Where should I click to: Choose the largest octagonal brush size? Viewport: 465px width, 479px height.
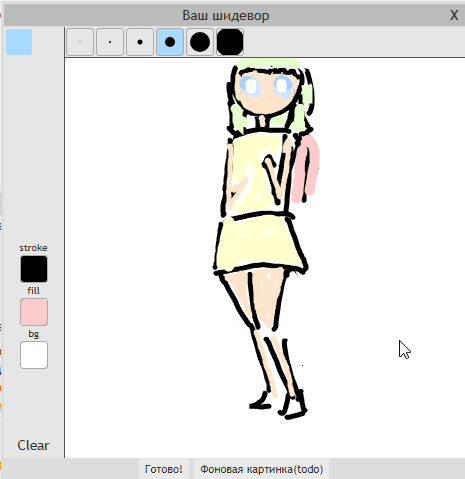(x=230, y=42)
